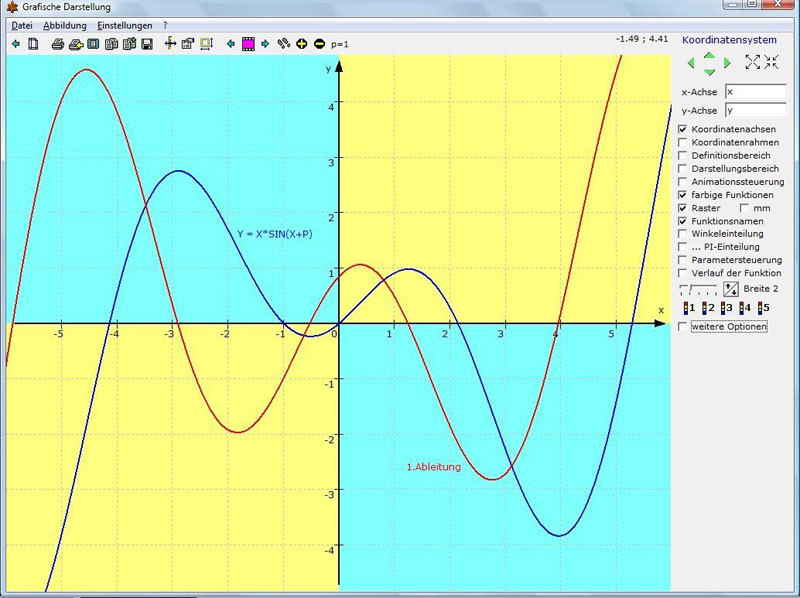Click the shrink inward arrows icon

pos(771,62)
